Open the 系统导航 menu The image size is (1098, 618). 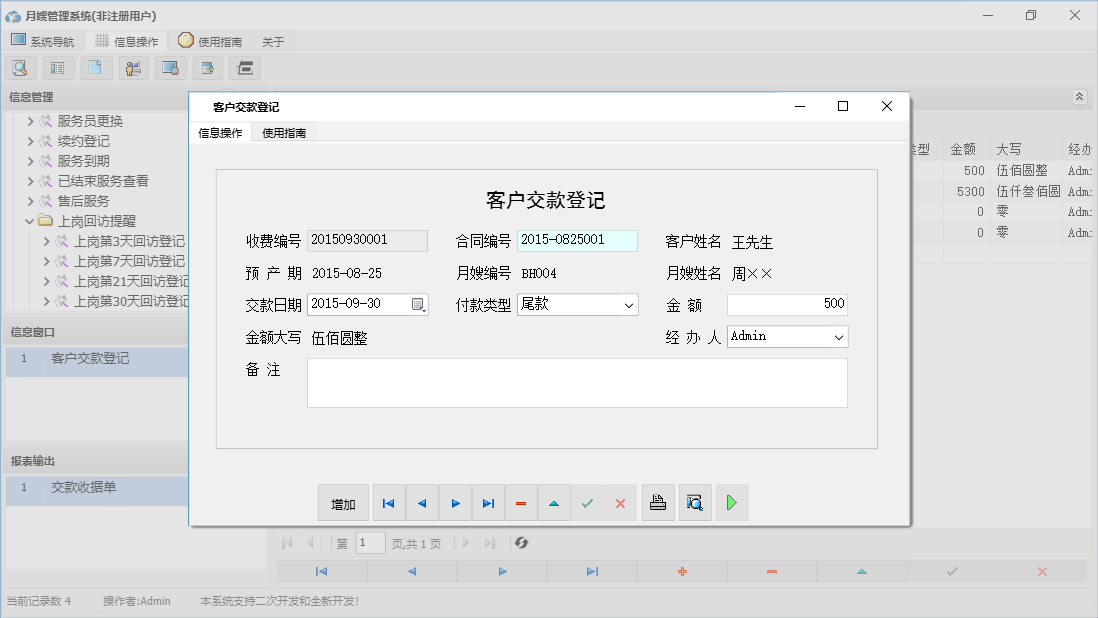(44, 41)
